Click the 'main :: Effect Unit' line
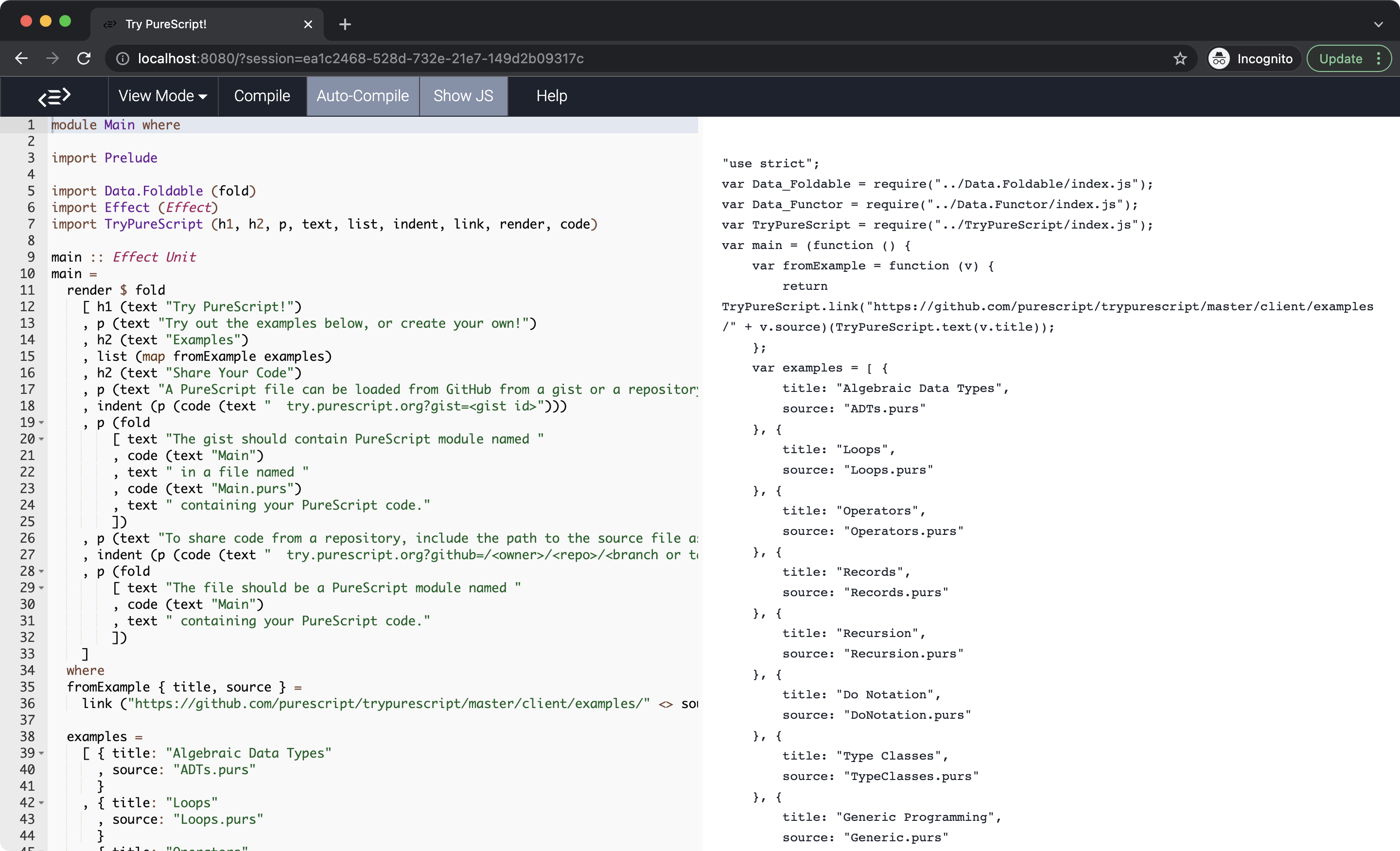Screen dimensions: 1400x851 point(124,258)
